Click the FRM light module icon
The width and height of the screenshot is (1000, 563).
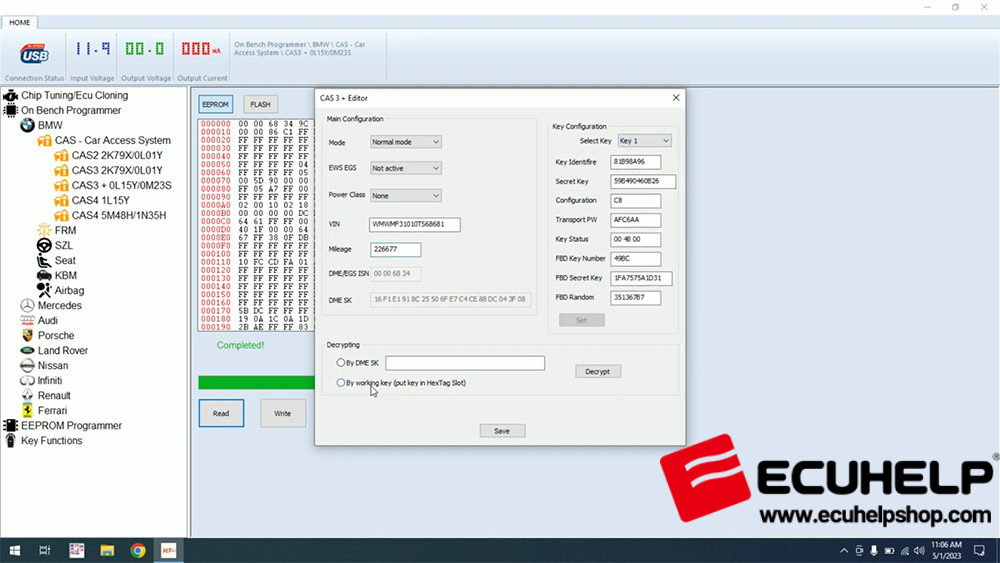[x=44, y=230]
